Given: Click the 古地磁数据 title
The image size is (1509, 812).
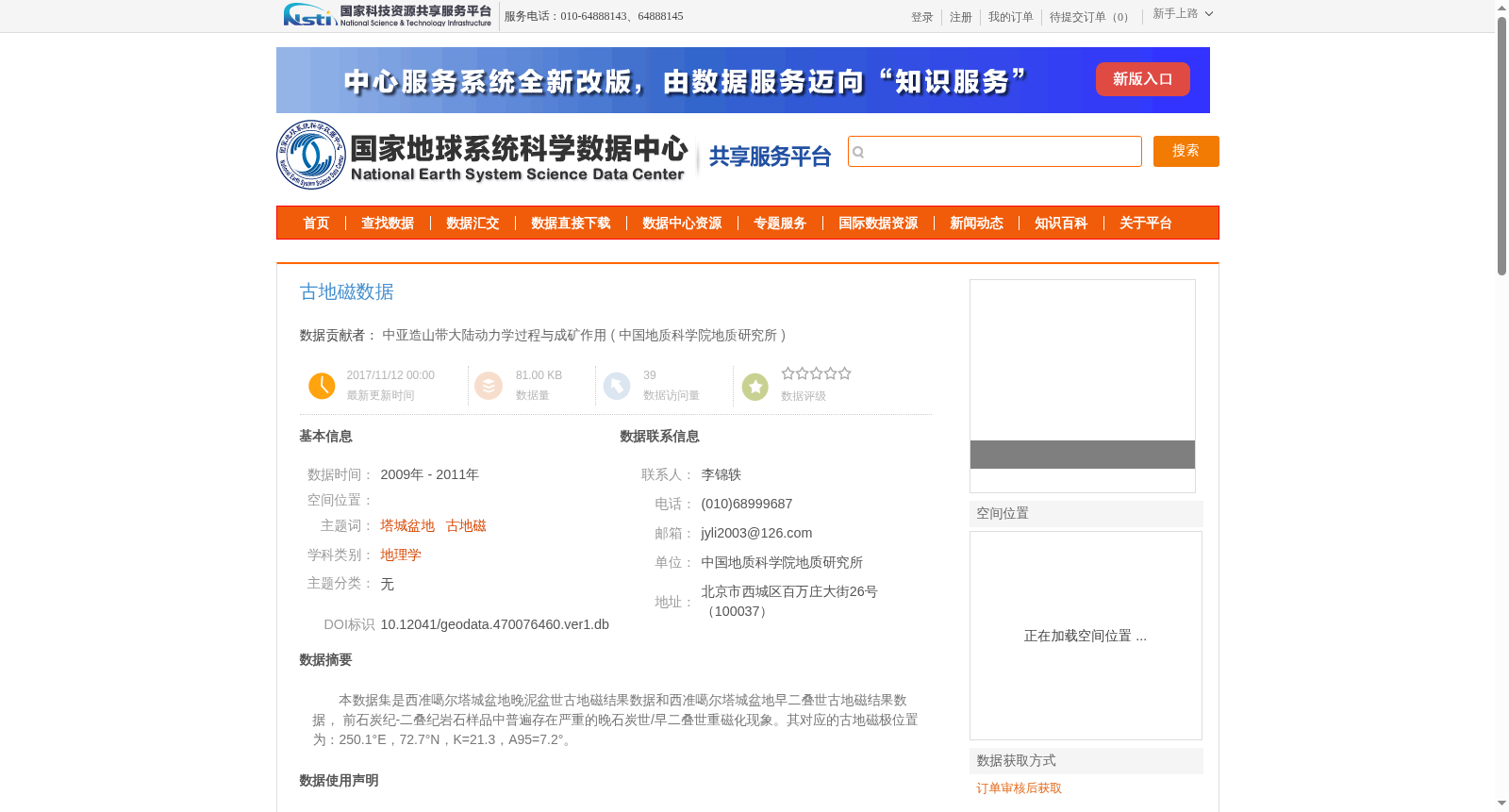Looking at the screenshot, I should [347, 292].
